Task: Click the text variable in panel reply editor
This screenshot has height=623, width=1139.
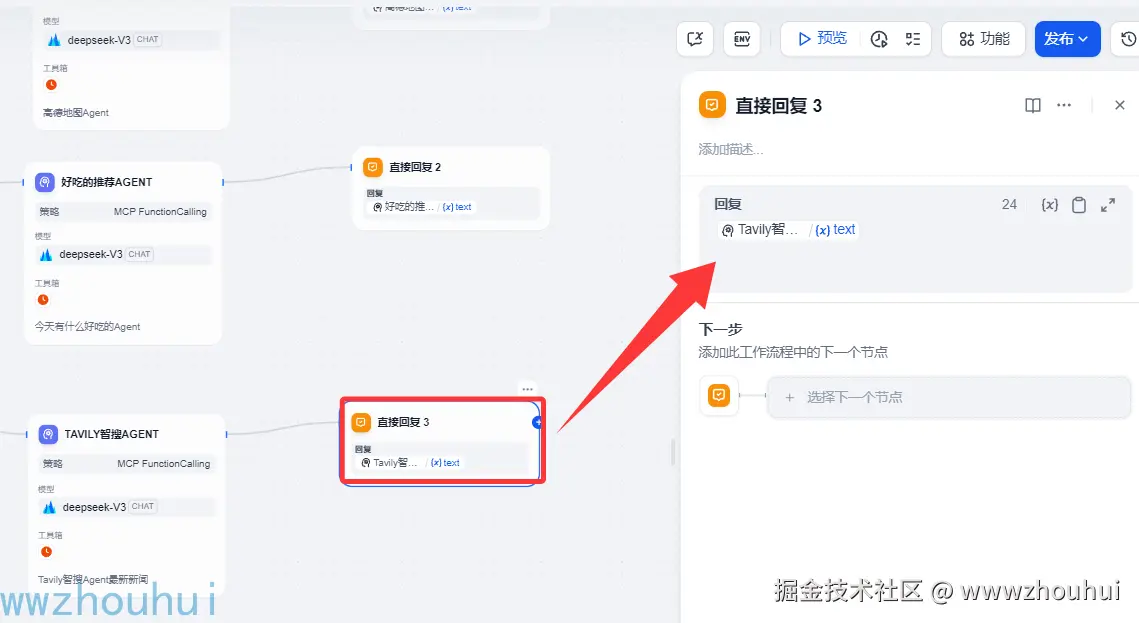Action: pos(835,229)
